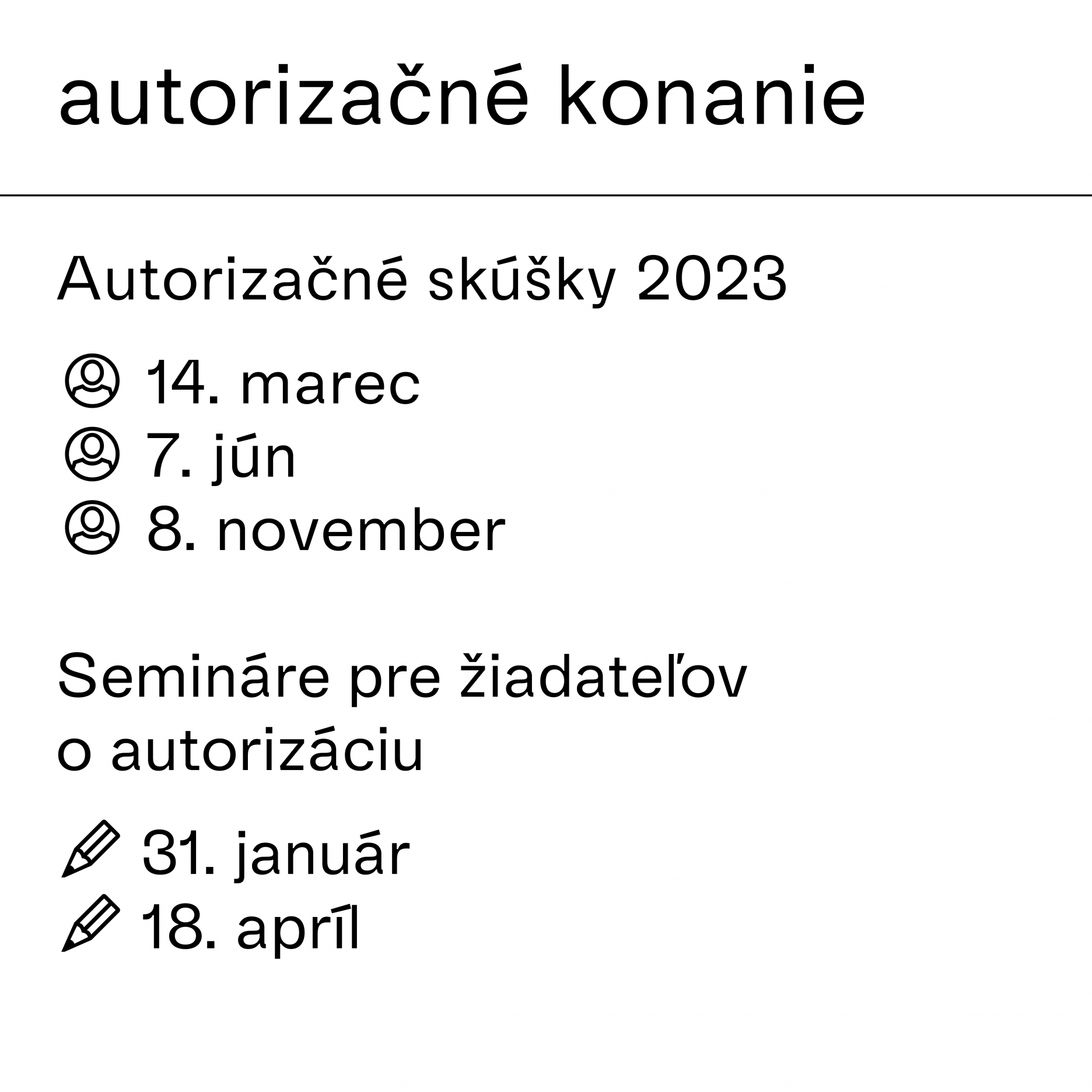
Task: Open the 8. november exam date
Action: (x=325, y=530)
